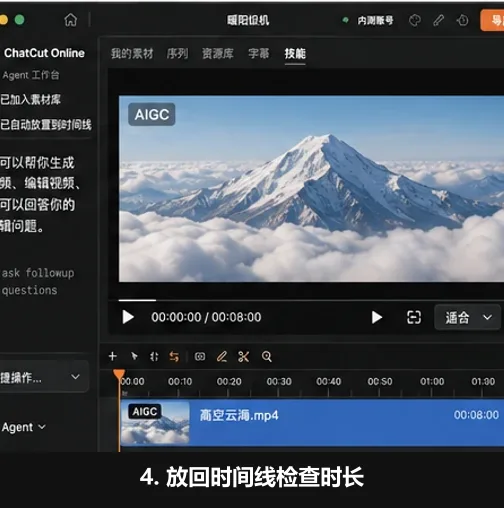This screenshot has width=504, height=508.
Task: Play the preview with left play button
Action: (x=128, y=317)
